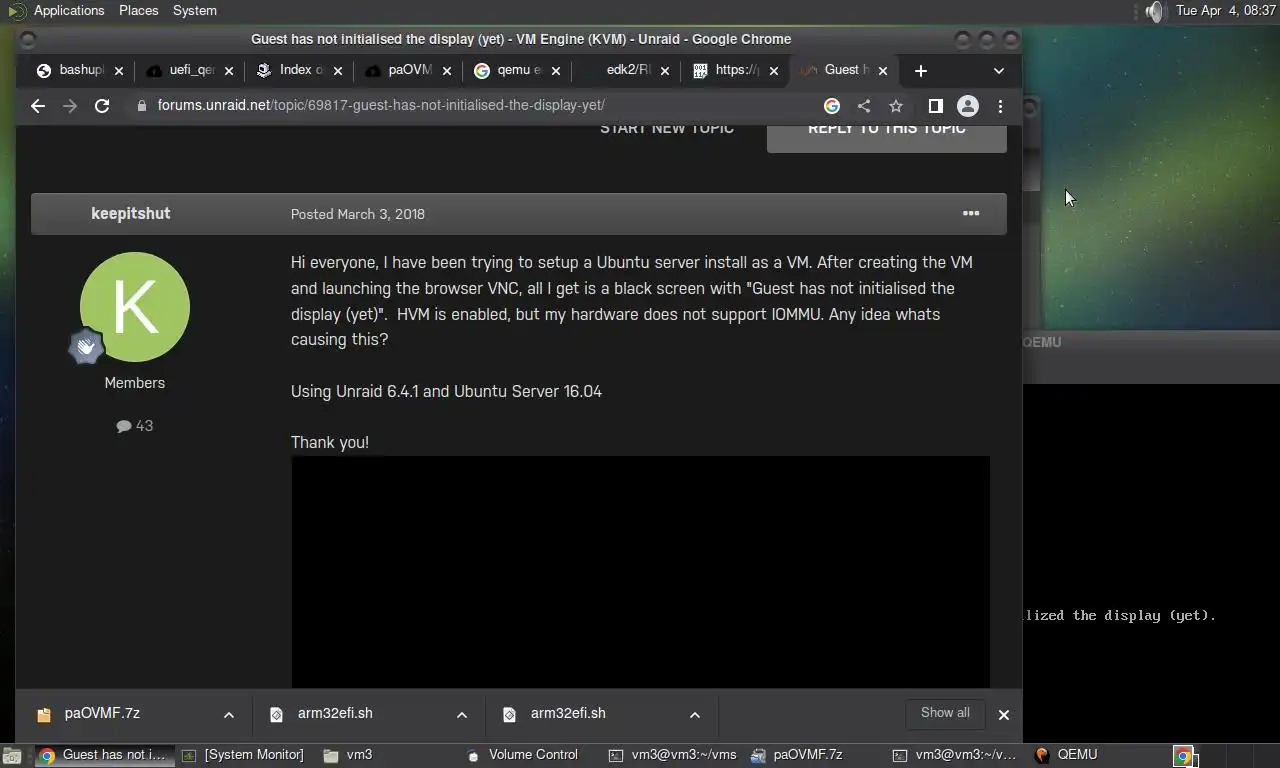The height and width of the screenshot is (768, 1280).
Task: Click the black screenshot image in the post
Action: (640, 572)
